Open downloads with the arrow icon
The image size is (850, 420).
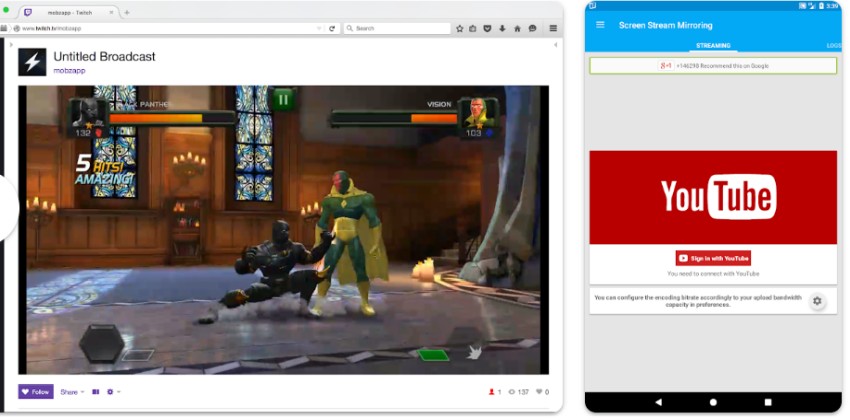pyautogui.click(x=503, y=28)
